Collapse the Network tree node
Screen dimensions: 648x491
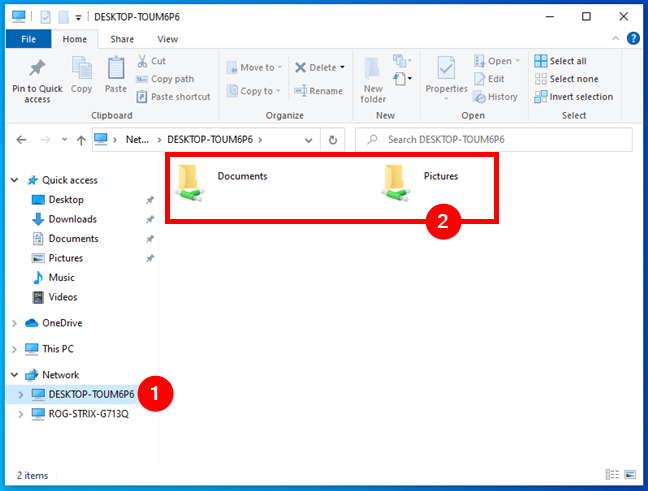point(14,375)
